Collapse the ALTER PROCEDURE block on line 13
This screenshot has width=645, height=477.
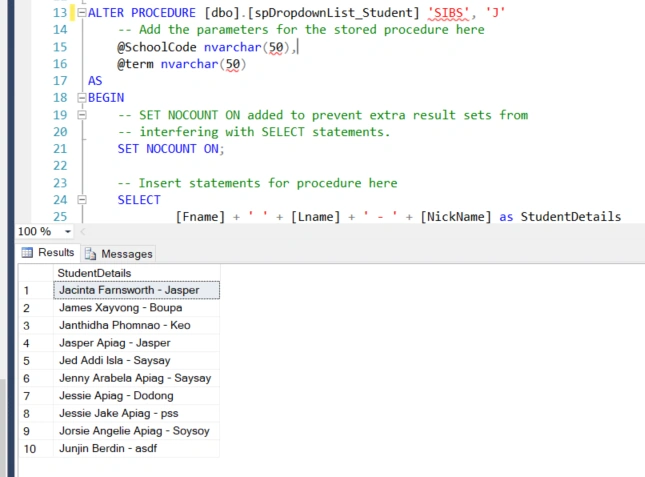82,13
